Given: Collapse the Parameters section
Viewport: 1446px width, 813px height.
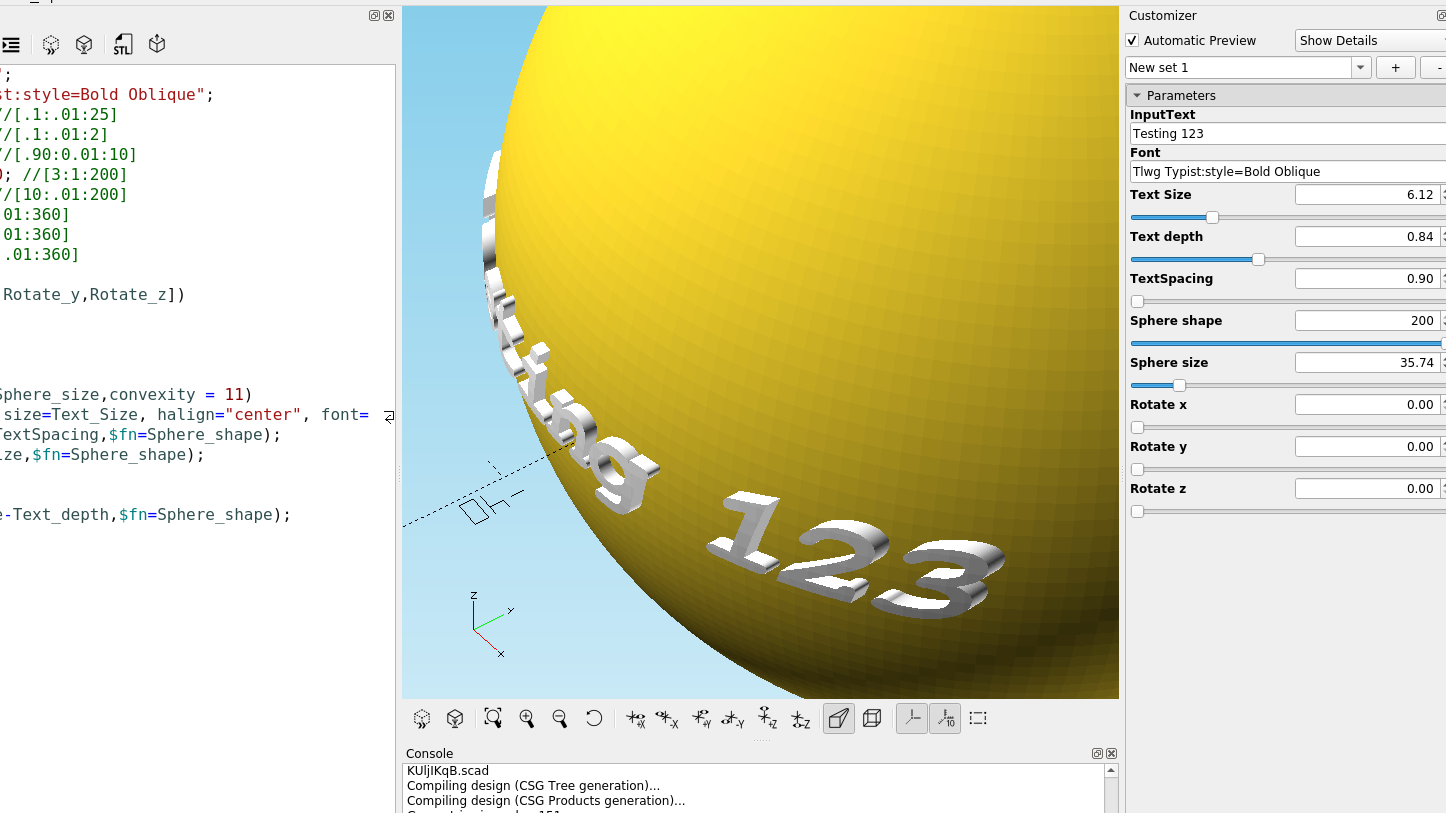Looking at the screenshot, I should point(1137,94).
